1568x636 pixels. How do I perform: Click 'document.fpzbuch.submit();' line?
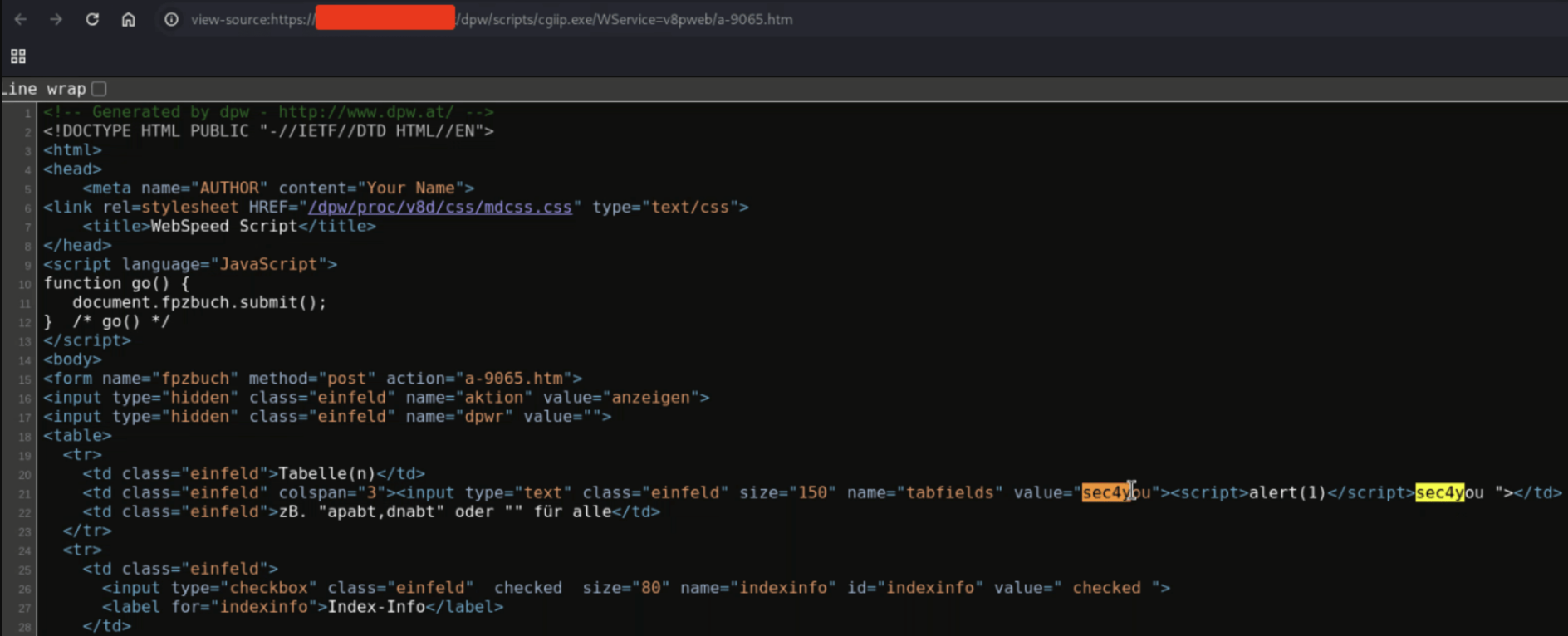pyautogui.click(x=199, y=303)
